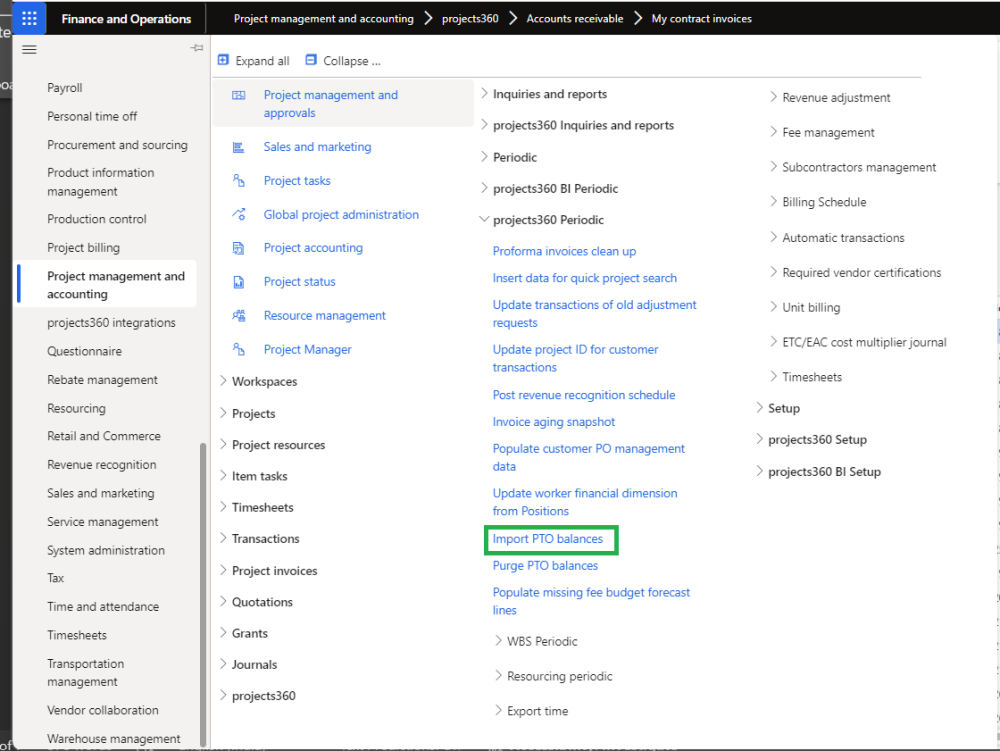The height and width of the screenshot is (751, 1000).
Task: Open the Resource management workspace link
Action: click(325, 316)
